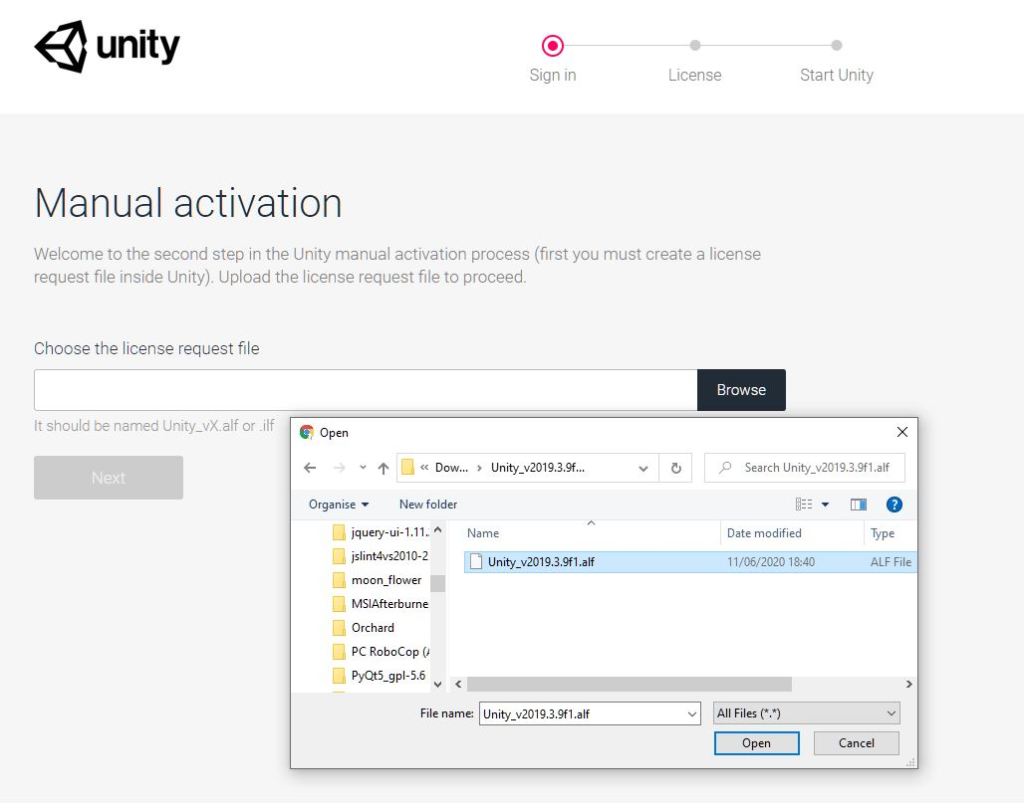Select the Sign in step indicator
The height and width of the screenshot is (810, 1024).
[552, 46]
